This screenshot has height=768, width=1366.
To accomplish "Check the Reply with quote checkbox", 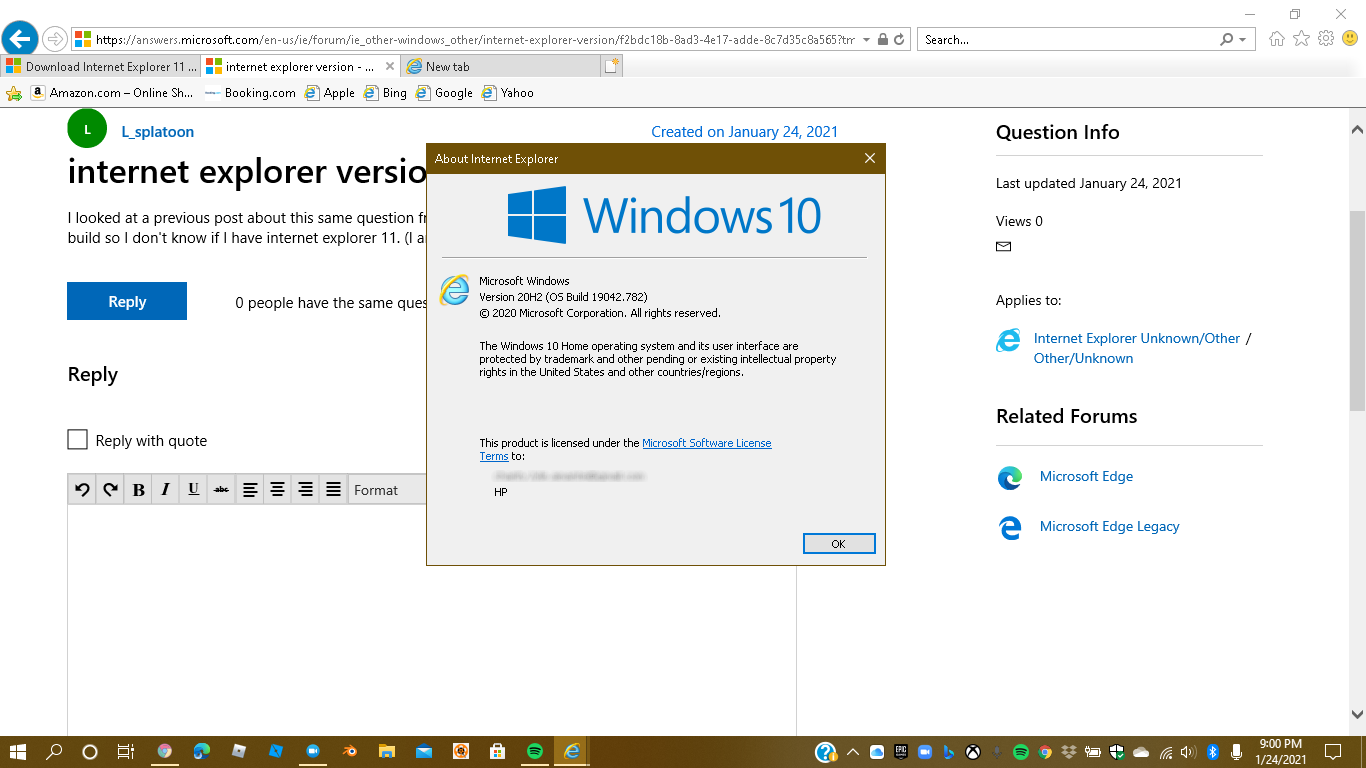I will (x=77, y=440).
